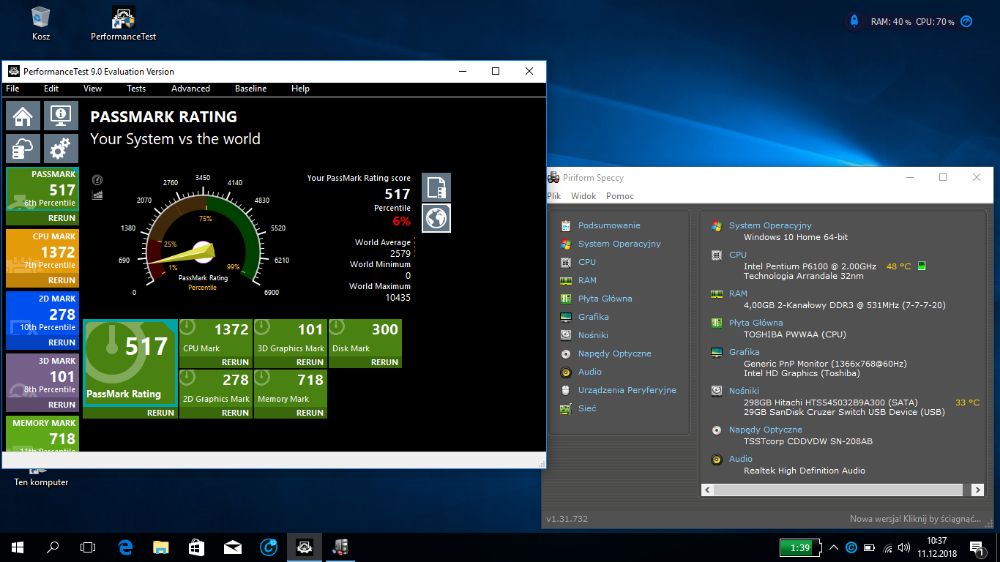Select Sieć in Speccy sidebar
This screenshot has height=562, width=1000.
coord(587,408)
